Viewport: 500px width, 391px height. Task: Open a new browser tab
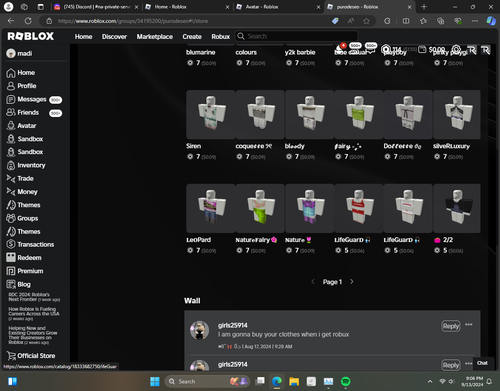point(424,7)
